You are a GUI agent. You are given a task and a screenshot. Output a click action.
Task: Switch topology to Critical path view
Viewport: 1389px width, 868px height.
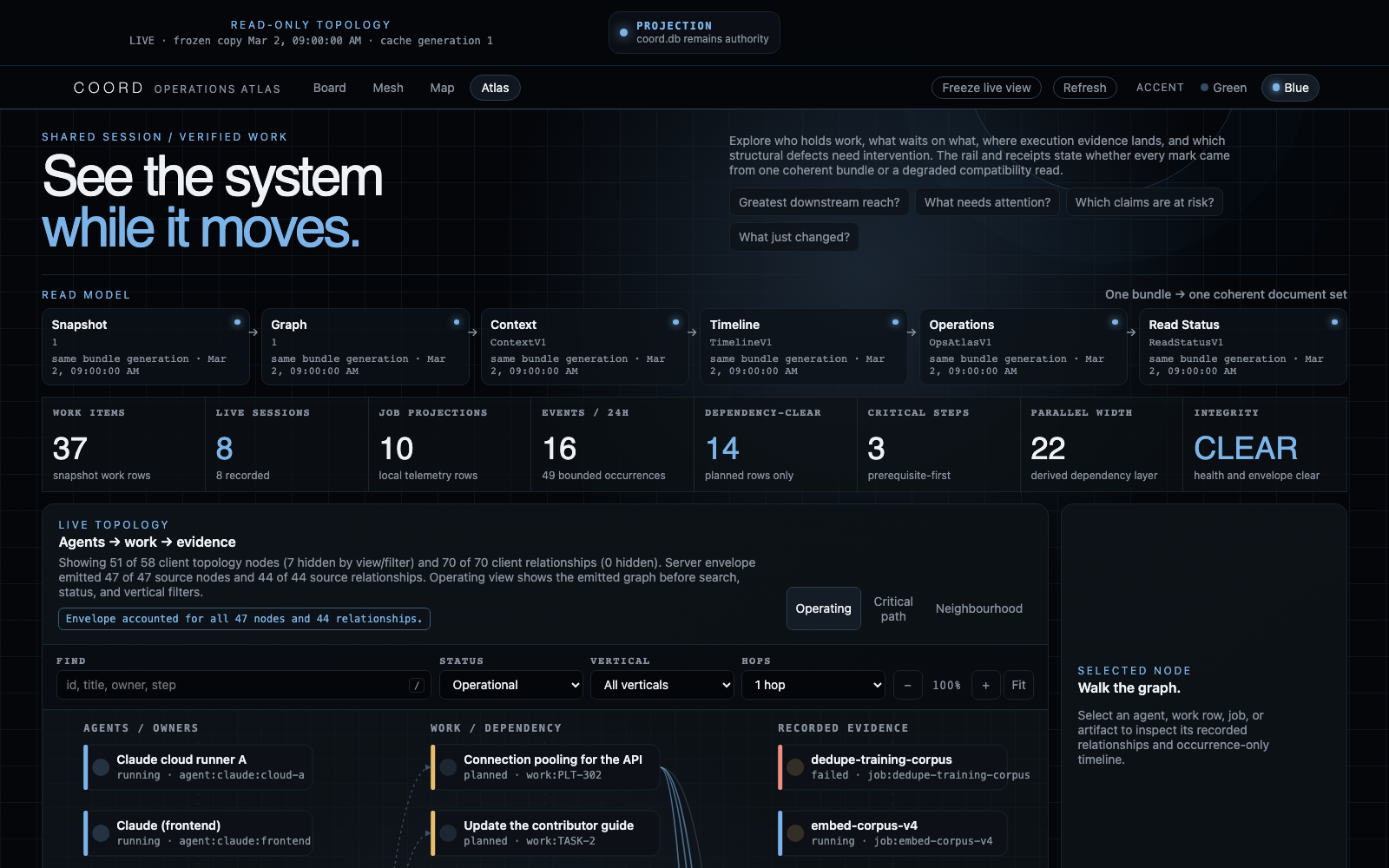893,608
